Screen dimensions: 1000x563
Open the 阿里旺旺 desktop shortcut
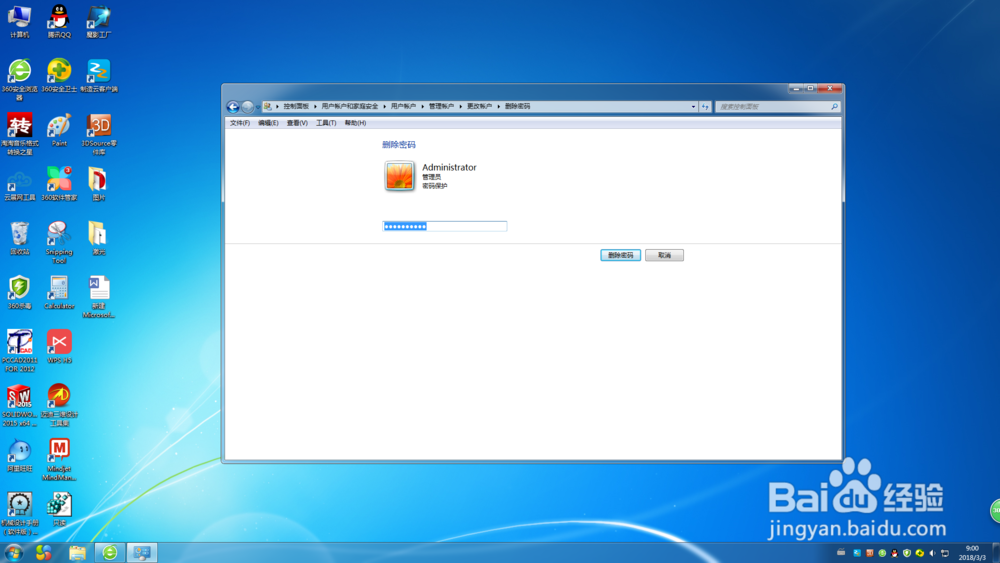20,455
